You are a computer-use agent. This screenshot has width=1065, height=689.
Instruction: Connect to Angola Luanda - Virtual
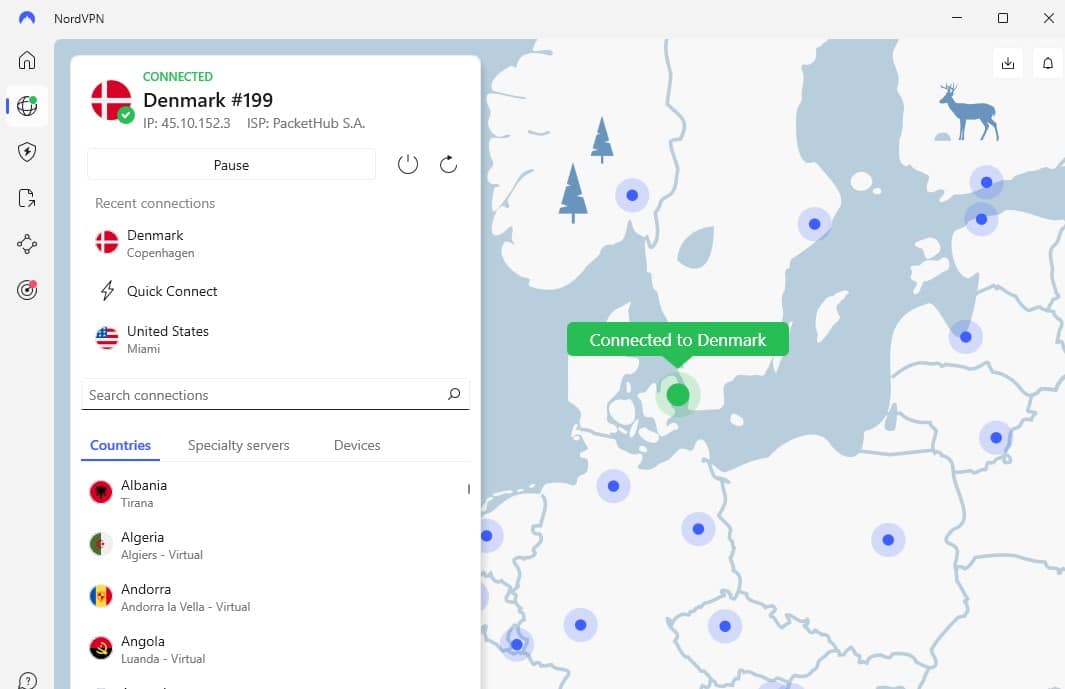pyautogui.click(x=275, y=649)
